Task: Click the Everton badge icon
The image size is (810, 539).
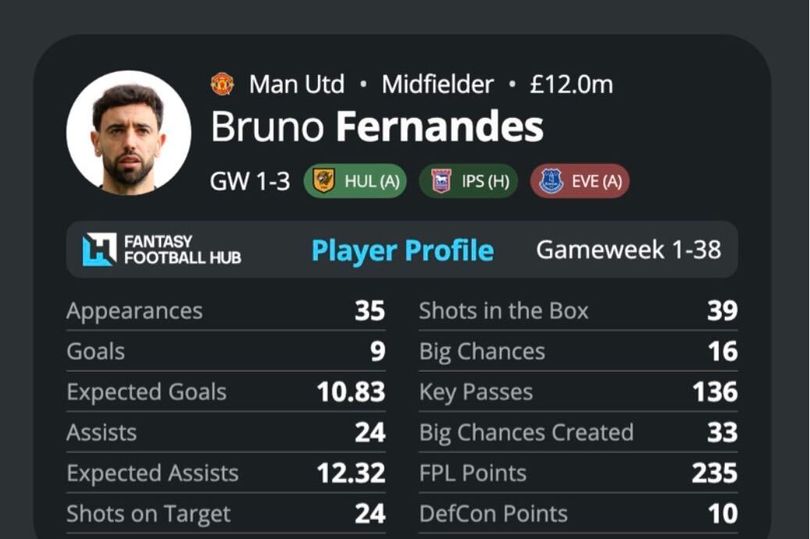Action: coord(551,181)
